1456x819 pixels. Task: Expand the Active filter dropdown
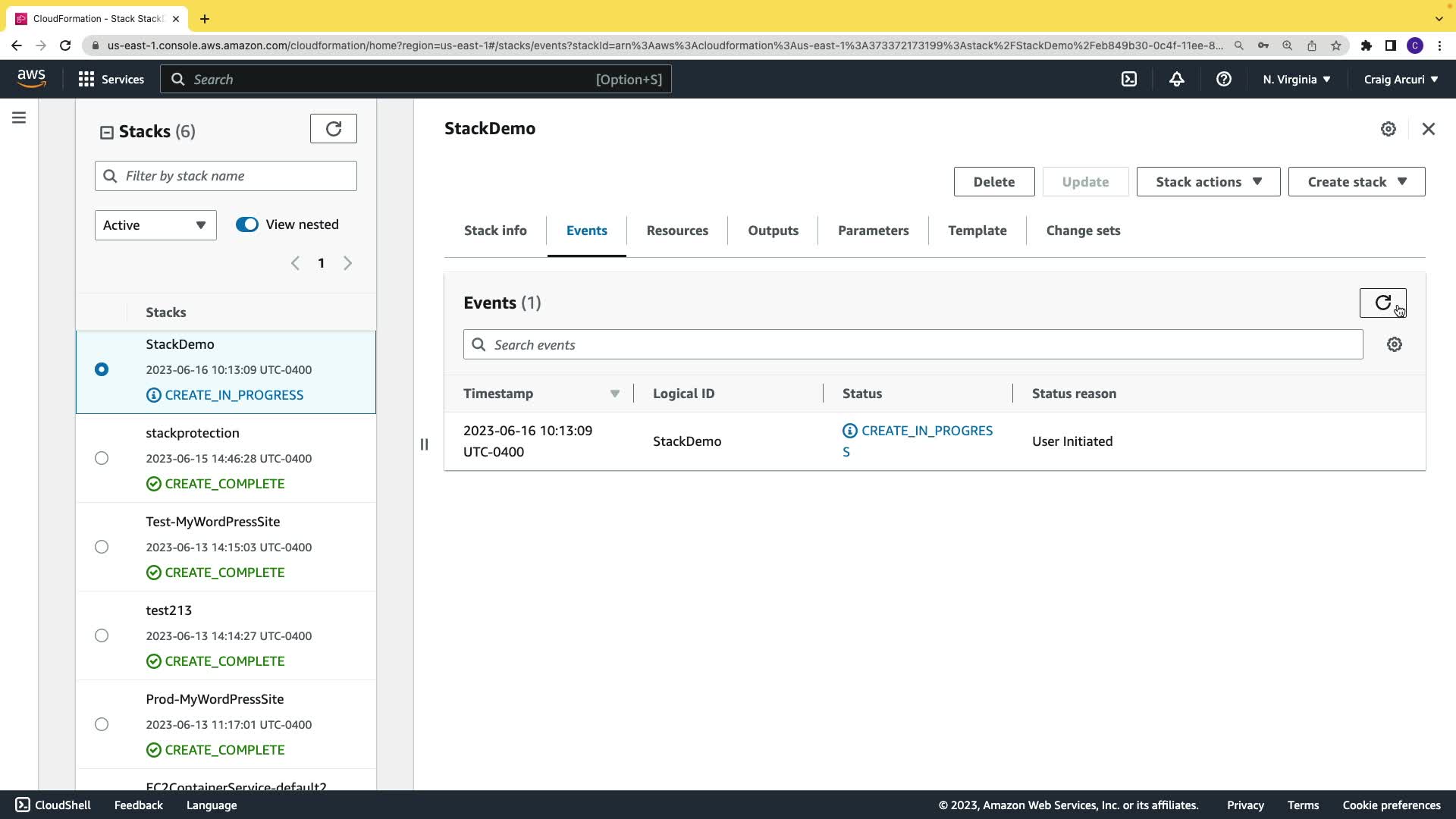[x=155, y=225]
